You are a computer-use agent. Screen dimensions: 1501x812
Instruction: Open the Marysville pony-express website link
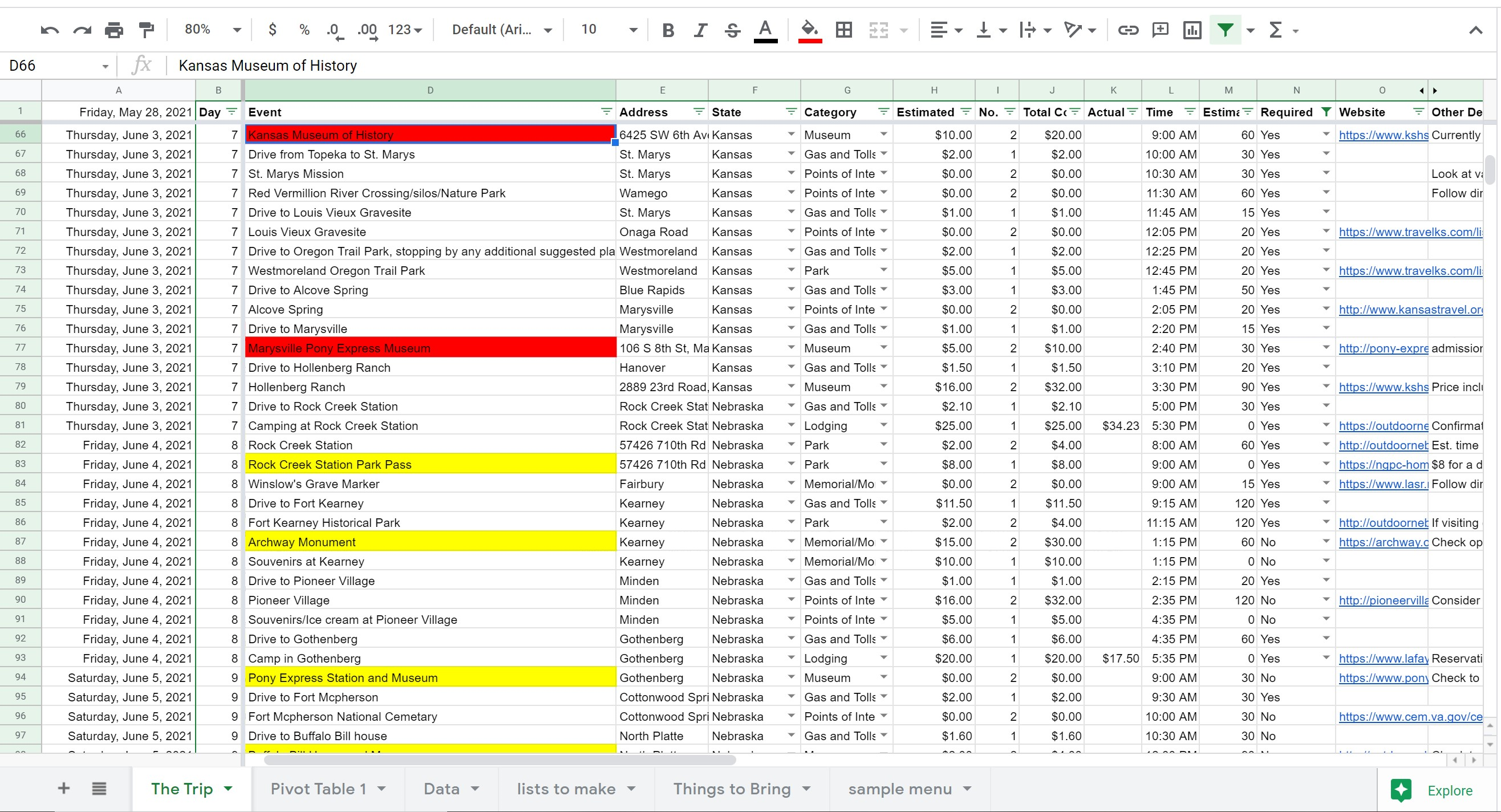1383,348
